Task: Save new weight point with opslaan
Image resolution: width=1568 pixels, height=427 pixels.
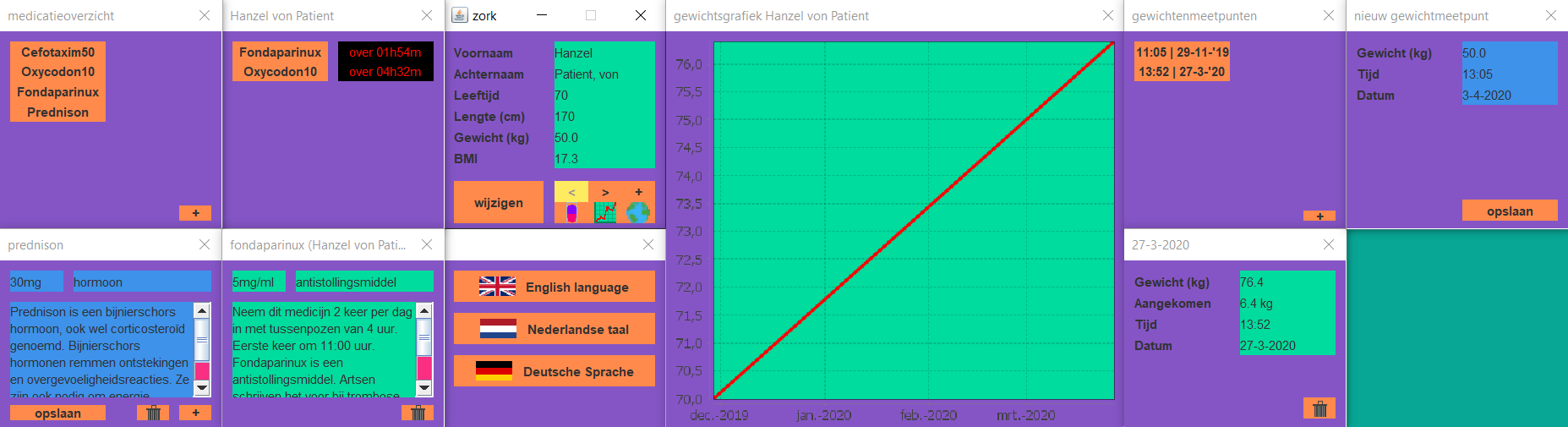Action: pyautogui.click(x=1510, y=211)
